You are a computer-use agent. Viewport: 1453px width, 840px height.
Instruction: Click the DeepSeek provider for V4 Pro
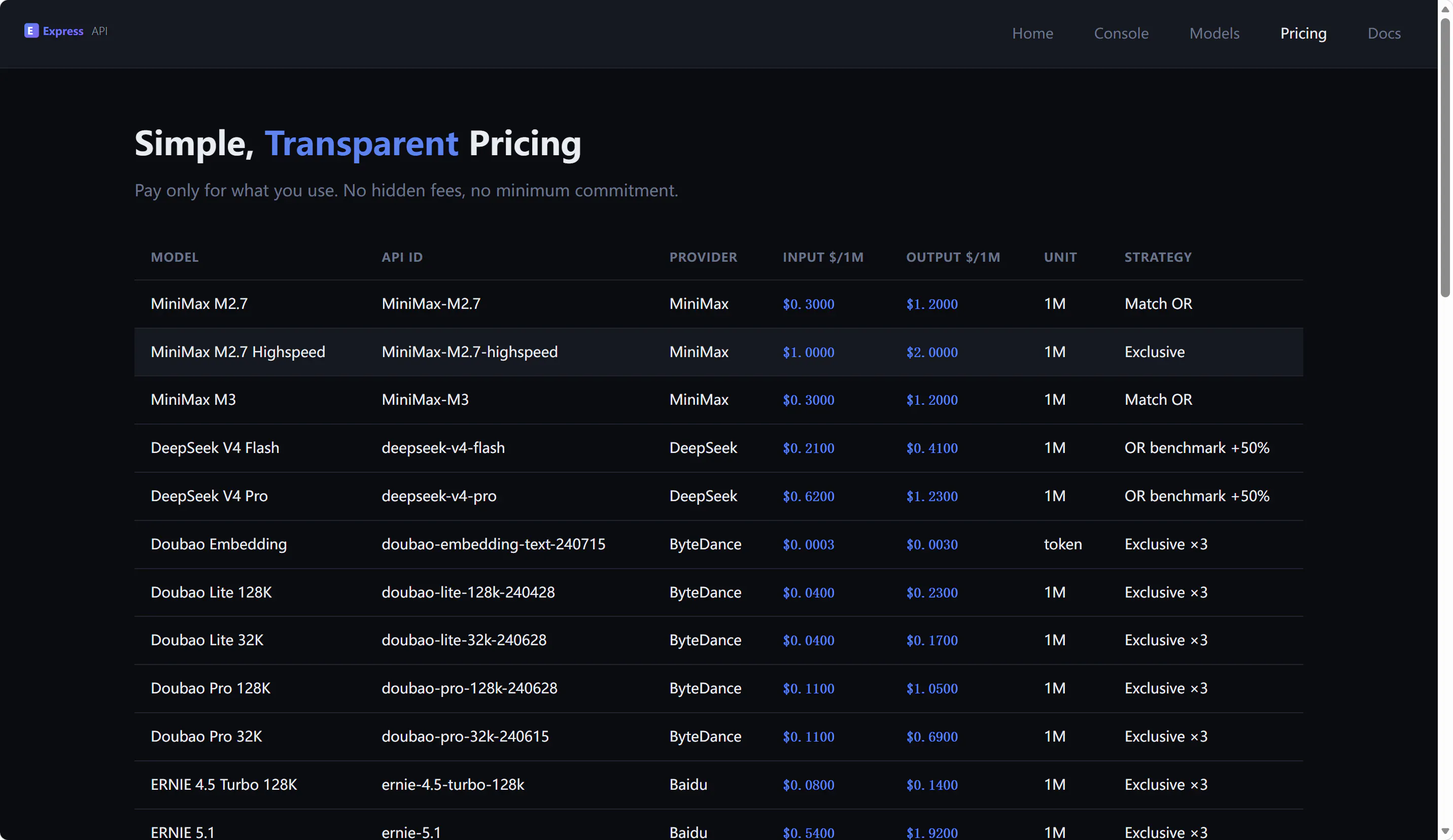703,496
